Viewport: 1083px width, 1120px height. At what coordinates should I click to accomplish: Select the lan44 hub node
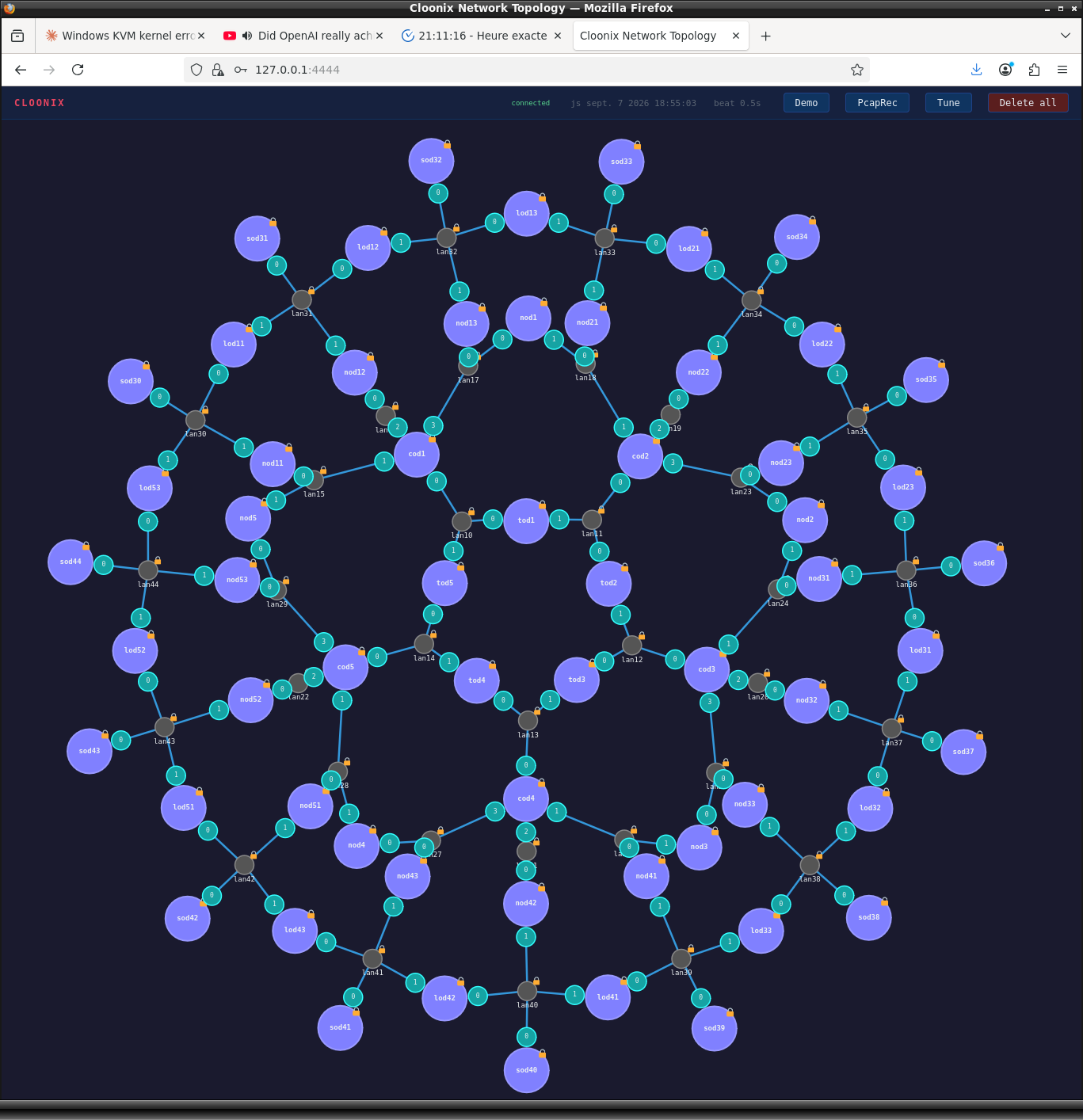pos(148,570)
